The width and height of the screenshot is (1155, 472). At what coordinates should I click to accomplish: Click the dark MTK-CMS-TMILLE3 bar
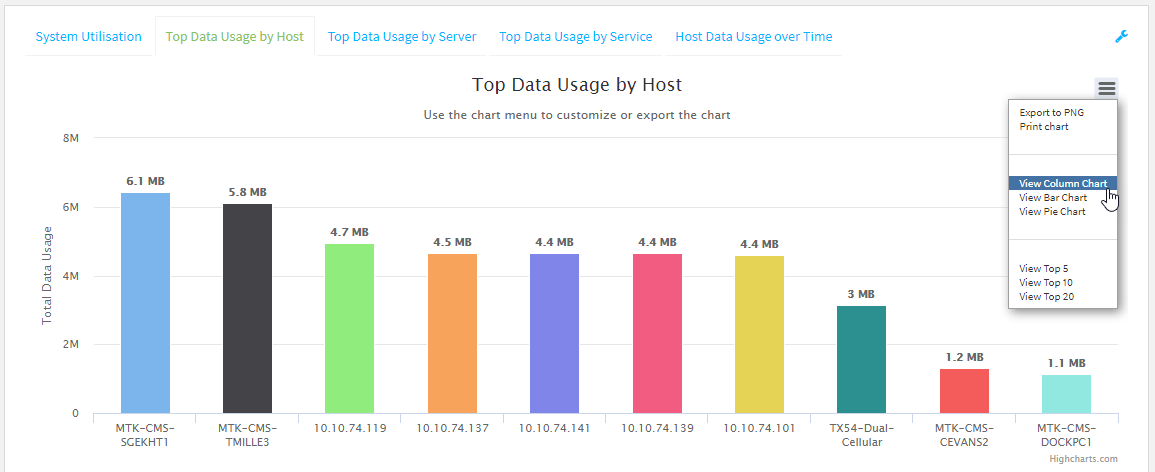coord(247,308)
